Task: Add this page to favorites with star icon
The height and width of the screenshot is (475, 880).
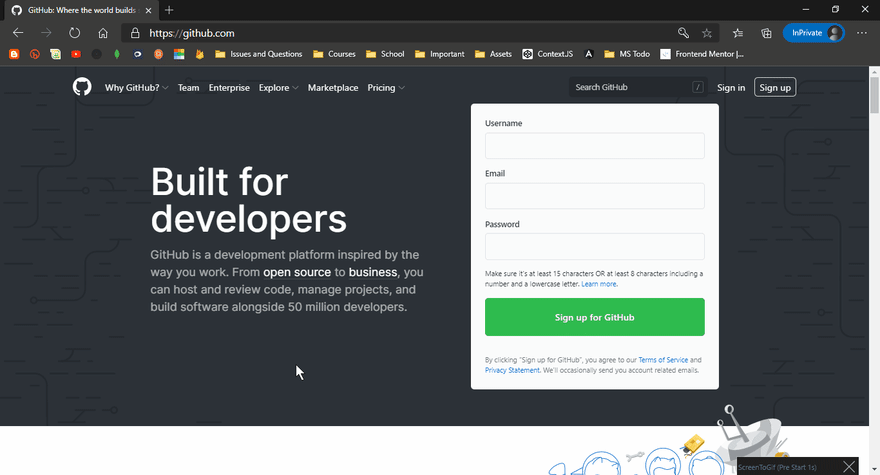Action: 707,33
